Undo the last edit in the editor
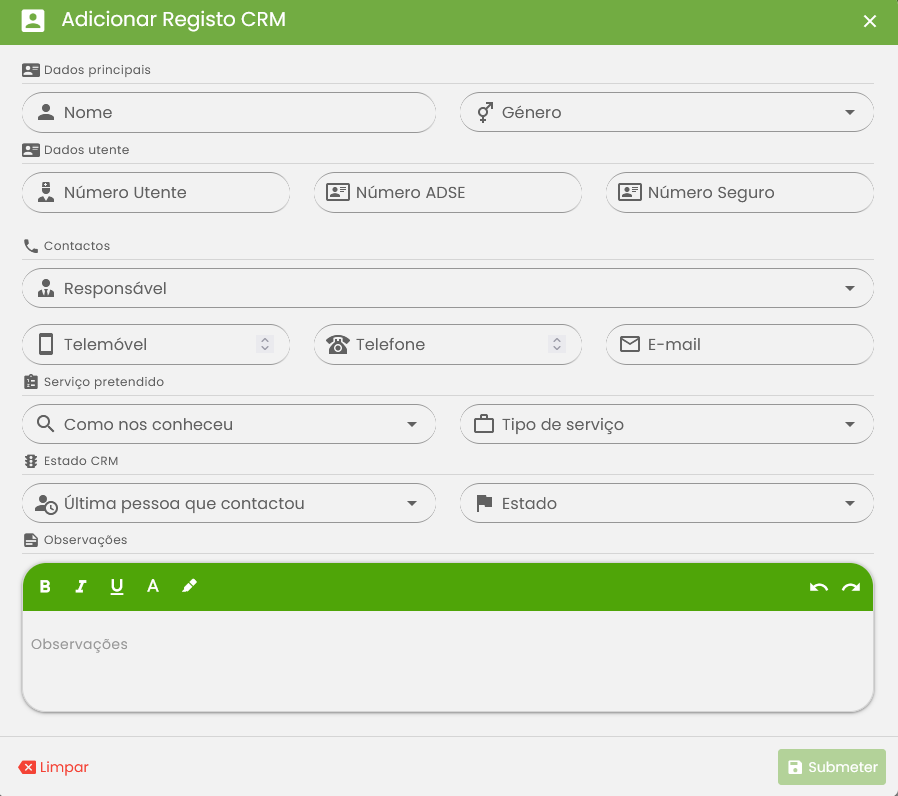This screenshot has height=796, width=898. (819, 587)
